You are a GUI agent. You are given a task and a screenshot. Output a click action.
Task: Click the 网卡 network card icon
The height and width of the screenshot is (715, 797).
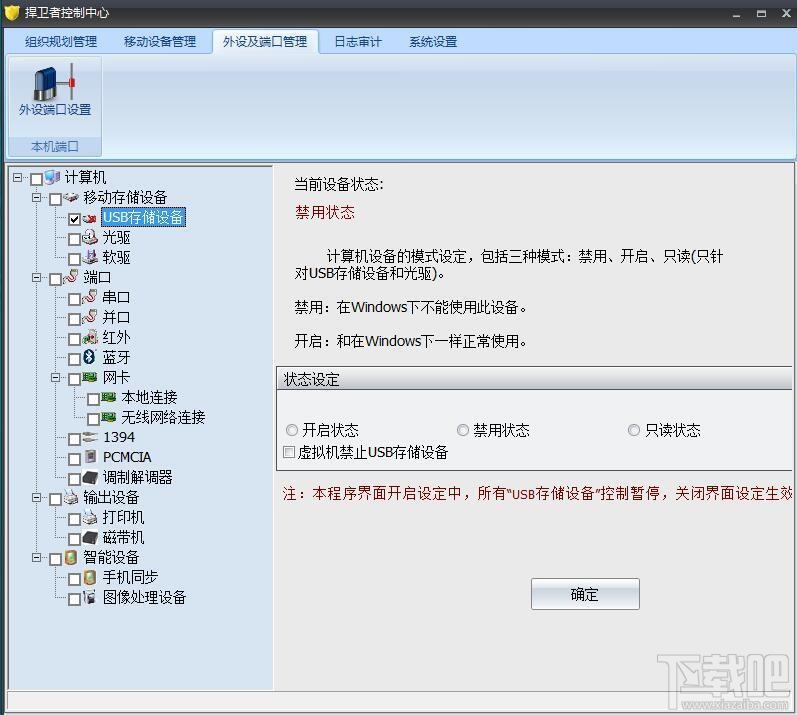click(90, 377)
